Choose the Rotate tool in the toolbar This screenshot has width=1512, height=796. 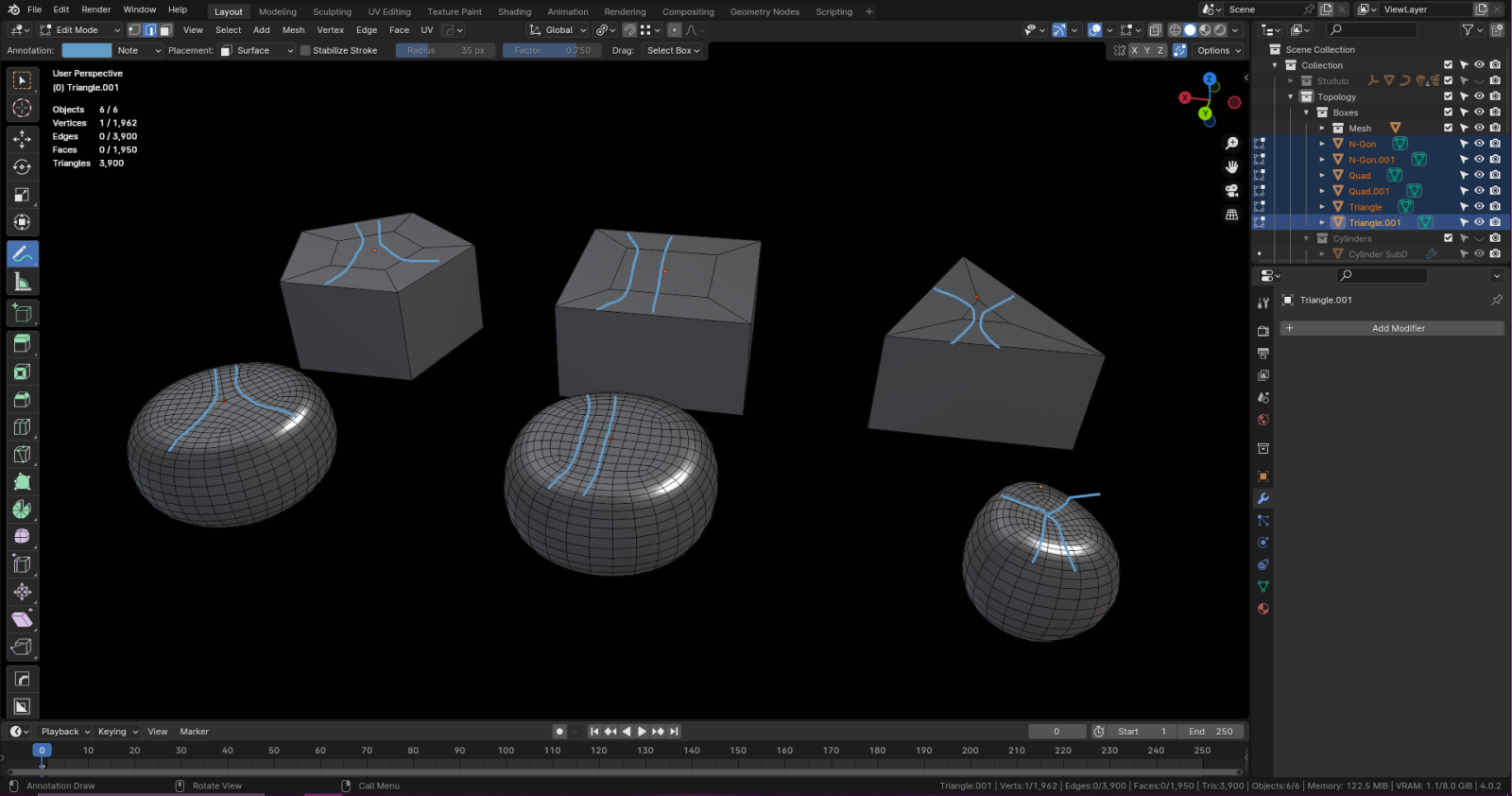(23, 167)
